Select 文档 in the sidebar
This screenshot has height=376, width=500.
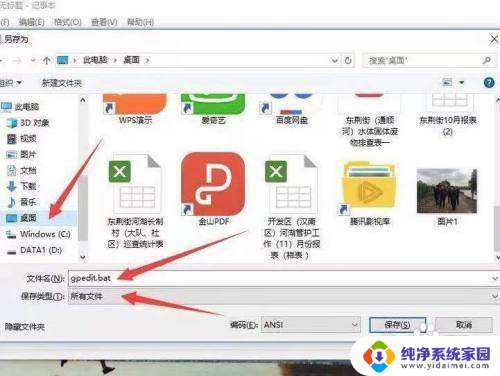[22, 170]
